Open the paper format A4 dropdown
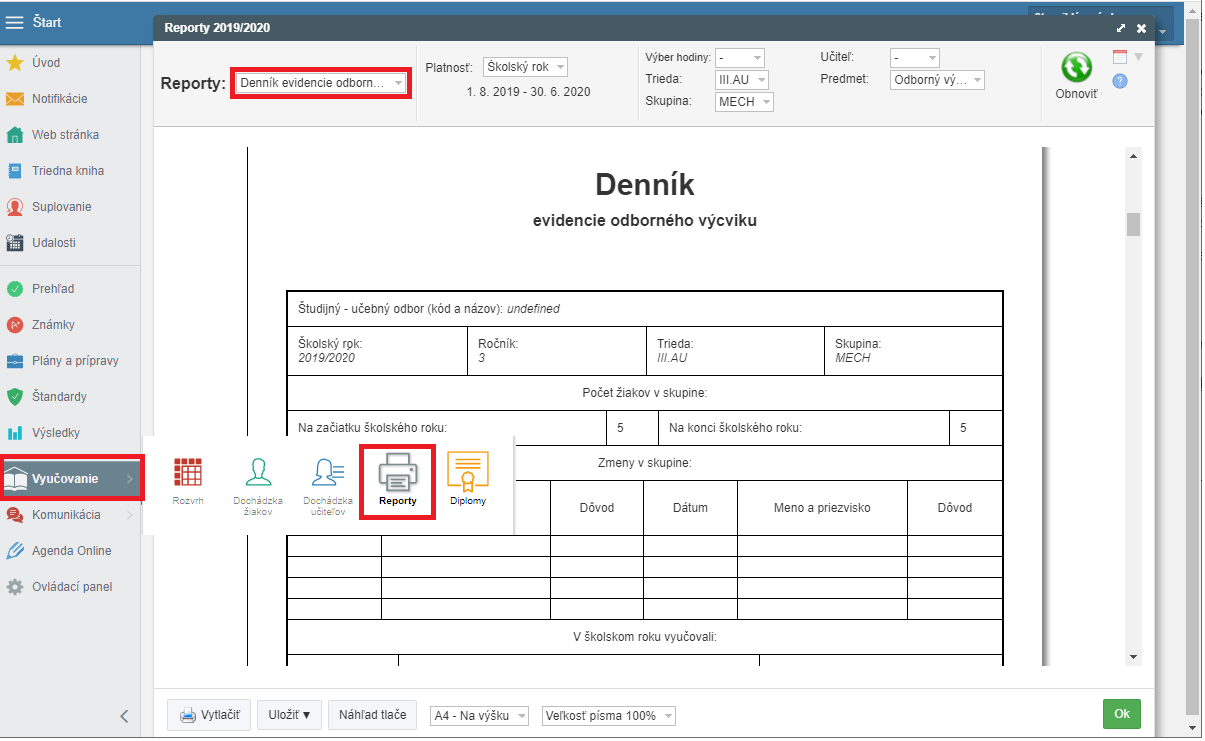The width and height of the screenshot is (1205, 741). [481, 716]
